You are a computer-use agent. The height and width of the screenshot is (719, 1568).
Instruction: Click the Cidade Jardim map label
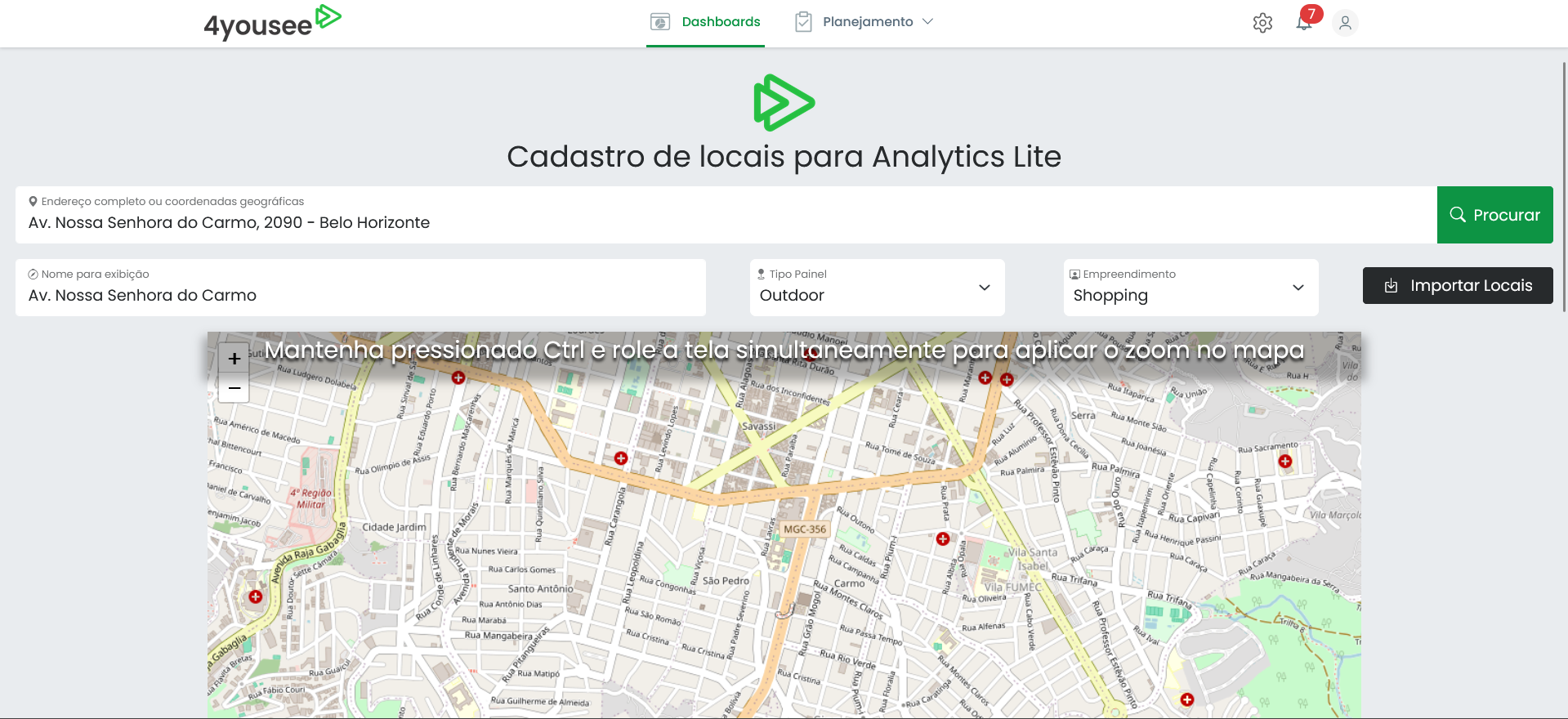pos(394,527)
